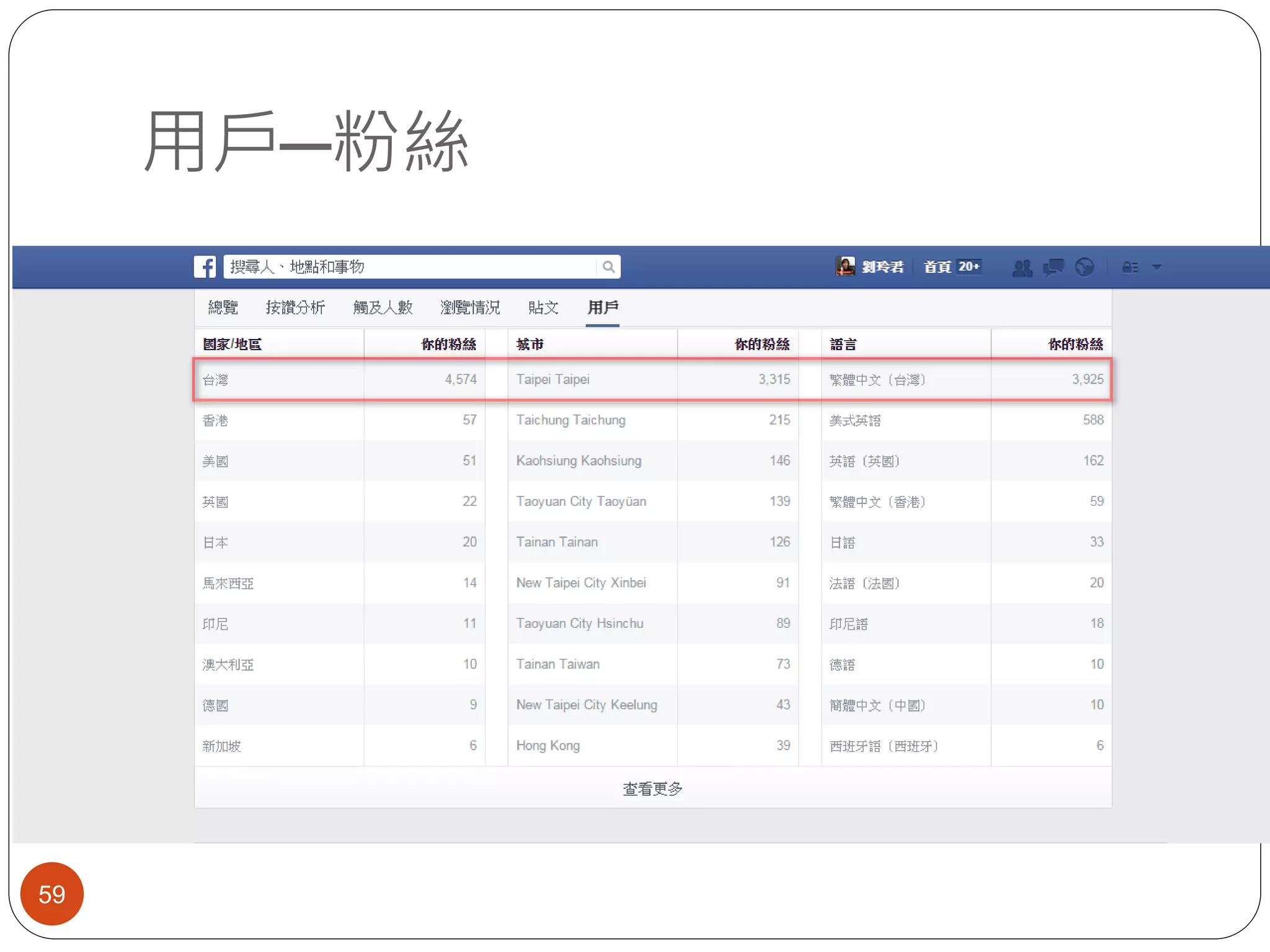Switch to the 按讚分析 tab

point(295,307)
